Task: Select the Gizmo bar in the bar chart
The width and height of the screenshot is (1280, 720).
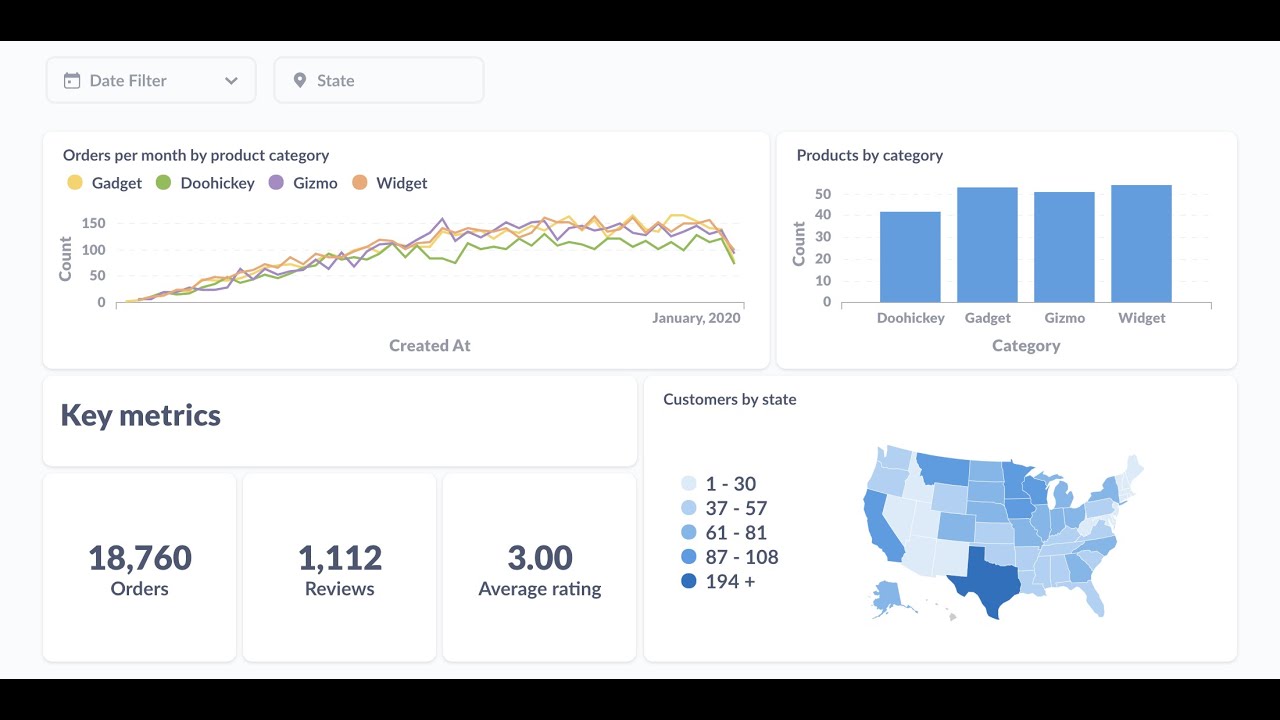Action: click(1064, 247)
